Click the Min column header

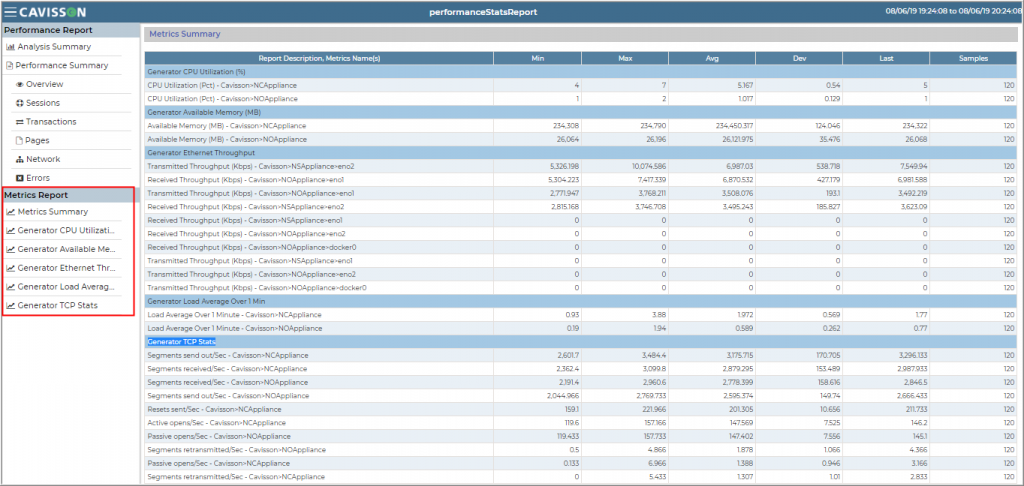coord(537,58)
